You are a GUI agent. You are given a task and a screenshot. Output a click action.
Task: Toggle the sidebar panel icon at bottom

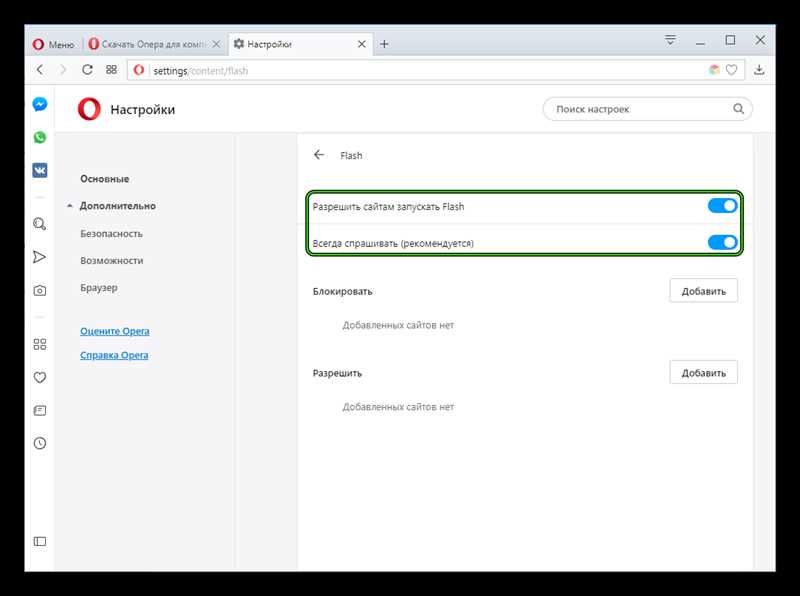(40, 541)
